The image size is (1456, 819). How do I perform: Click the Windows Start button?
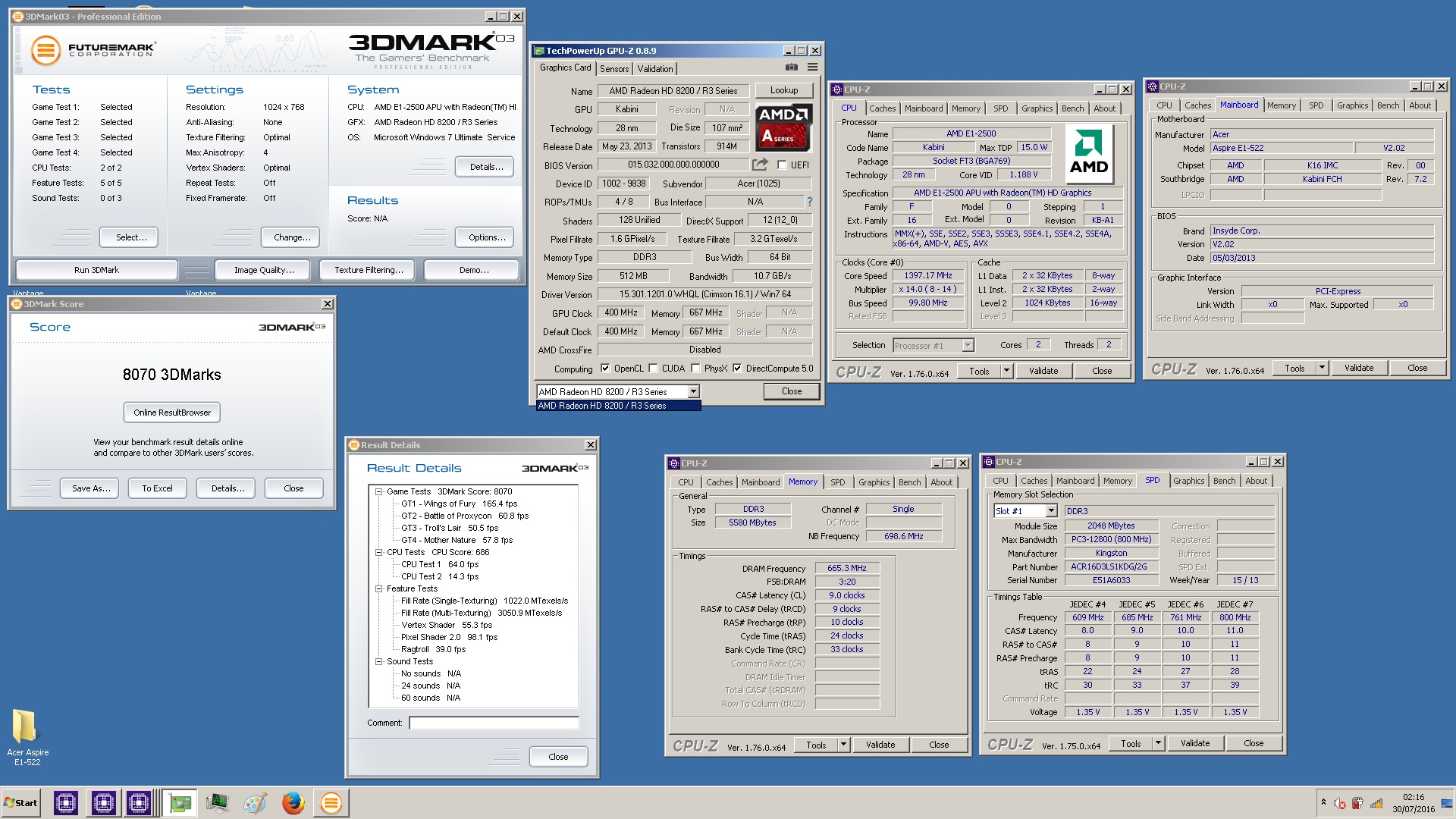21,803
